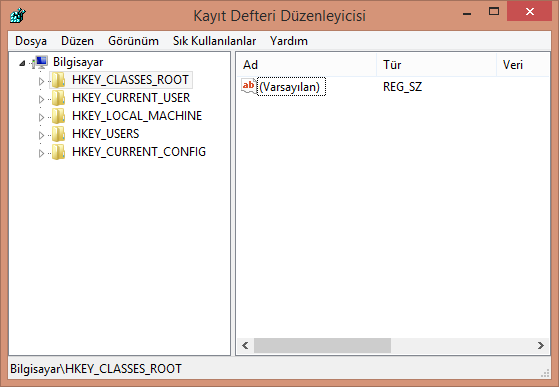The height and width of the screenshot is (387, 559).
Task: Maximize the Kayıt Defteri Düzenleyicisi window
Action: click(494, 12)
